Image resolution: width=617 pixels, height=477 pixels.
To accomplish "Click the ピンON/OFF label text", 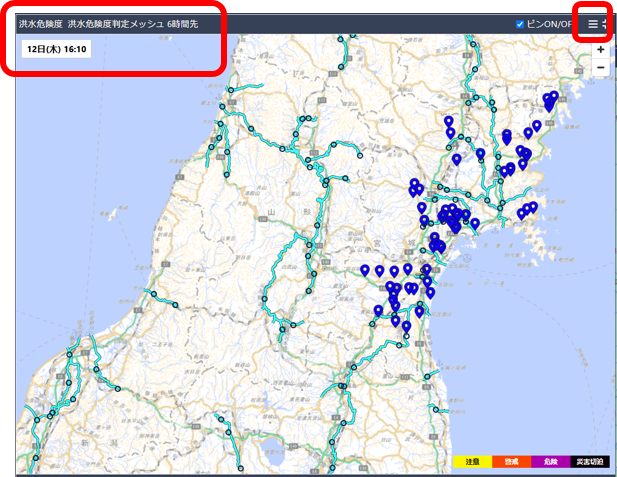I will [549, 24].
